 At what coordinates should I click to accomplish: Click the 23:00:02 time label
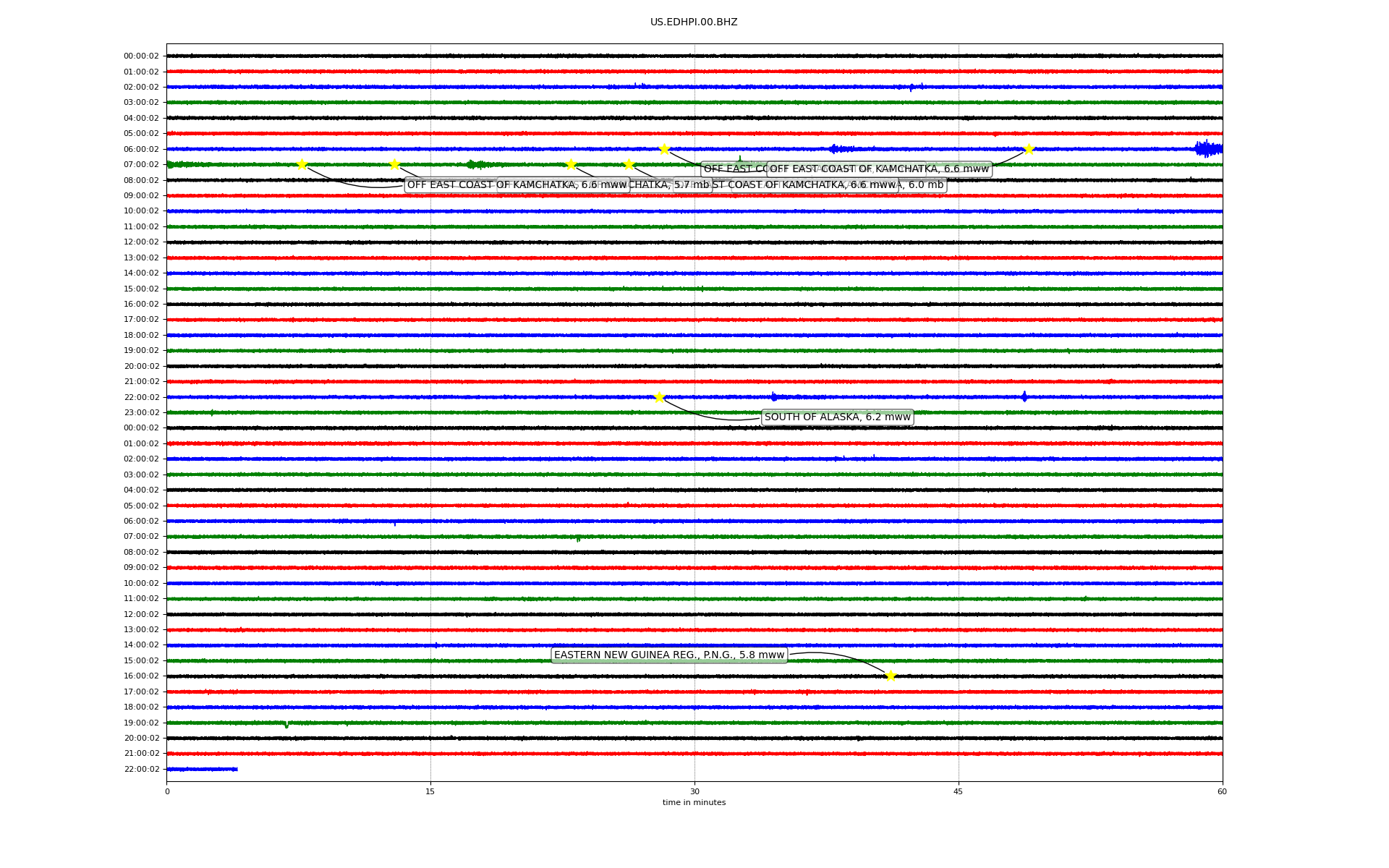(x=141, y=413)
